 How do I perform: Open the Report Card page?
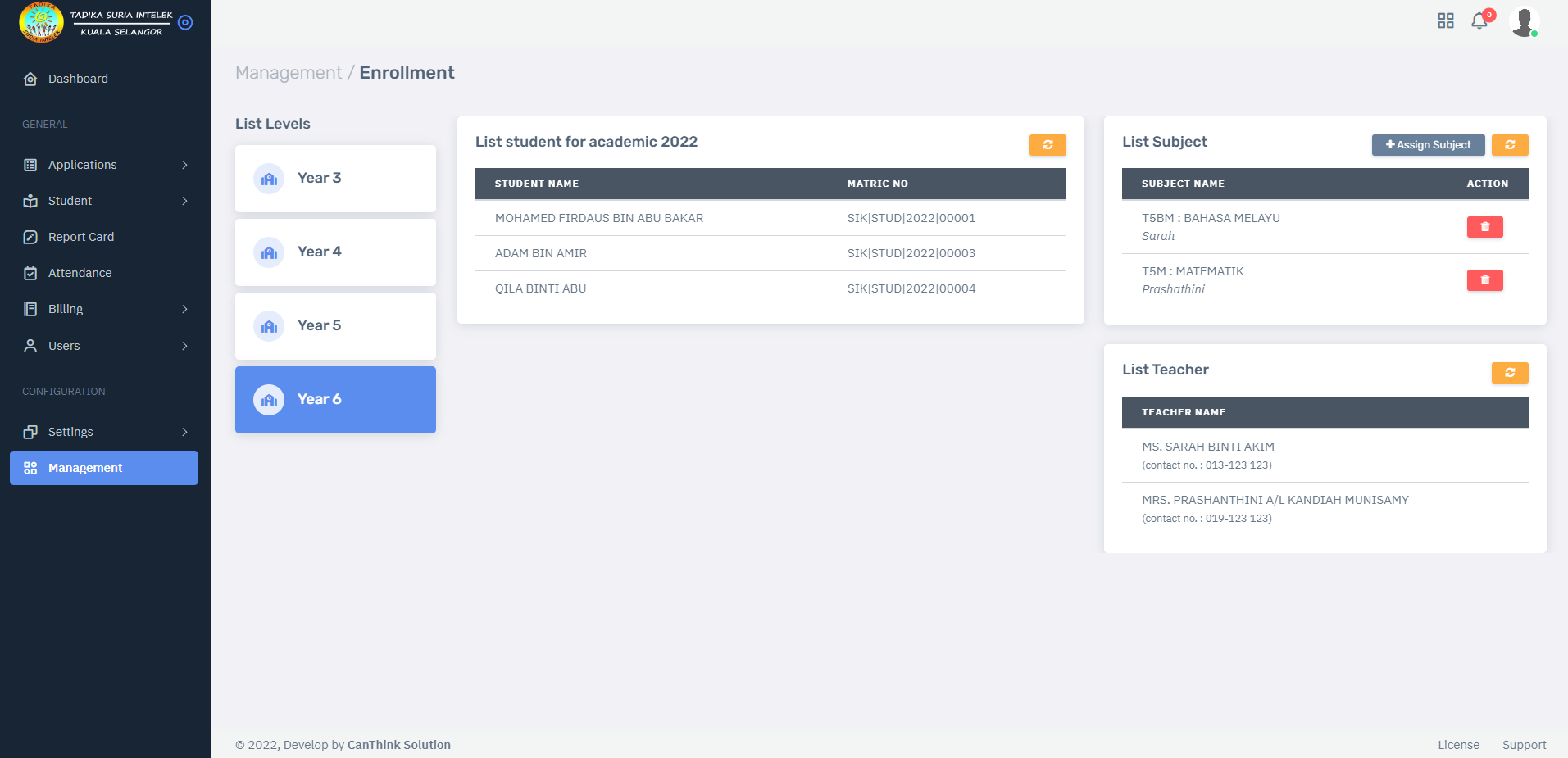[x=81, y=237]
